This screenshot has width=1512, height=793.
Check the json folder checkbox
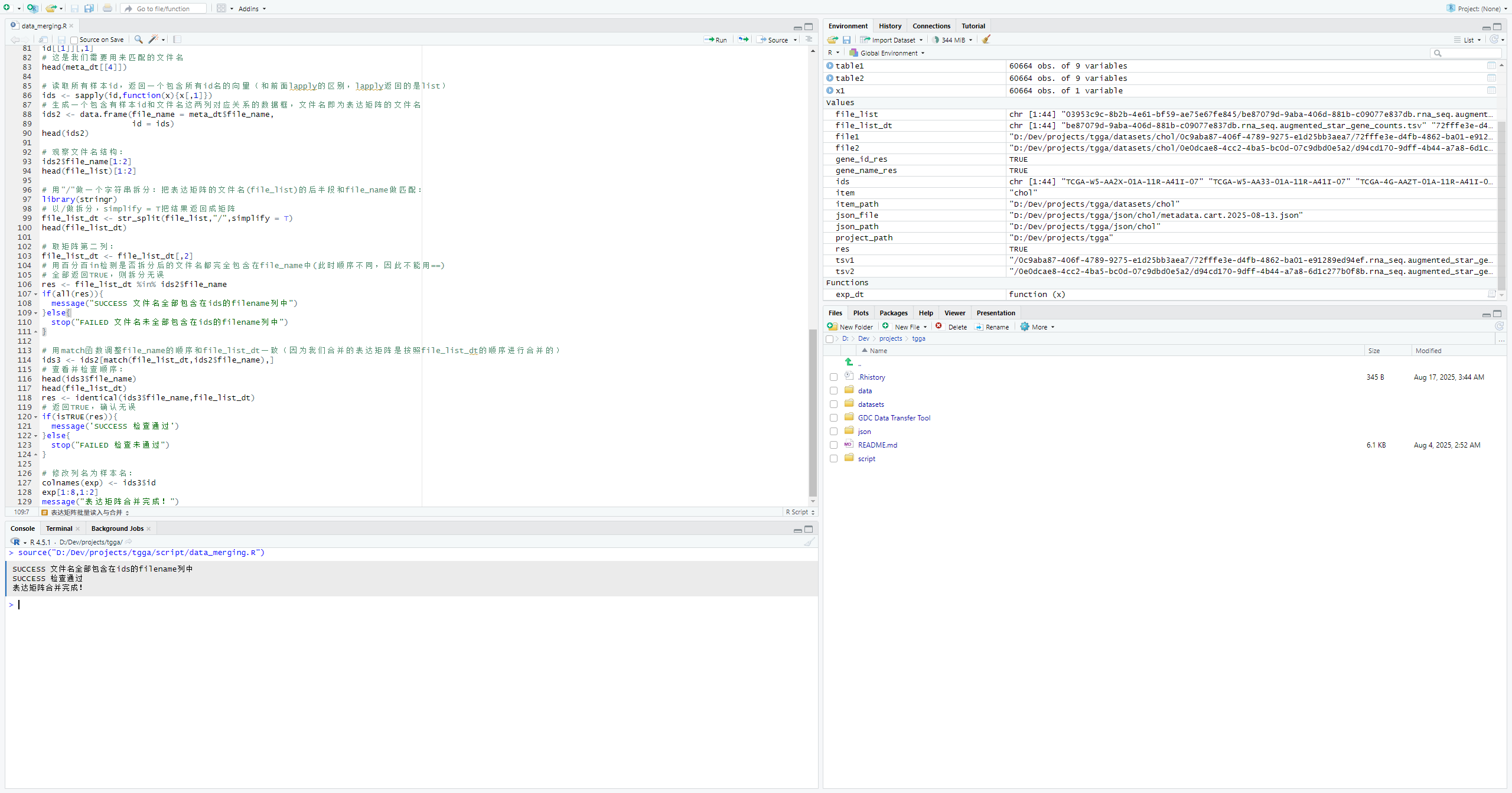coord(833,432)
